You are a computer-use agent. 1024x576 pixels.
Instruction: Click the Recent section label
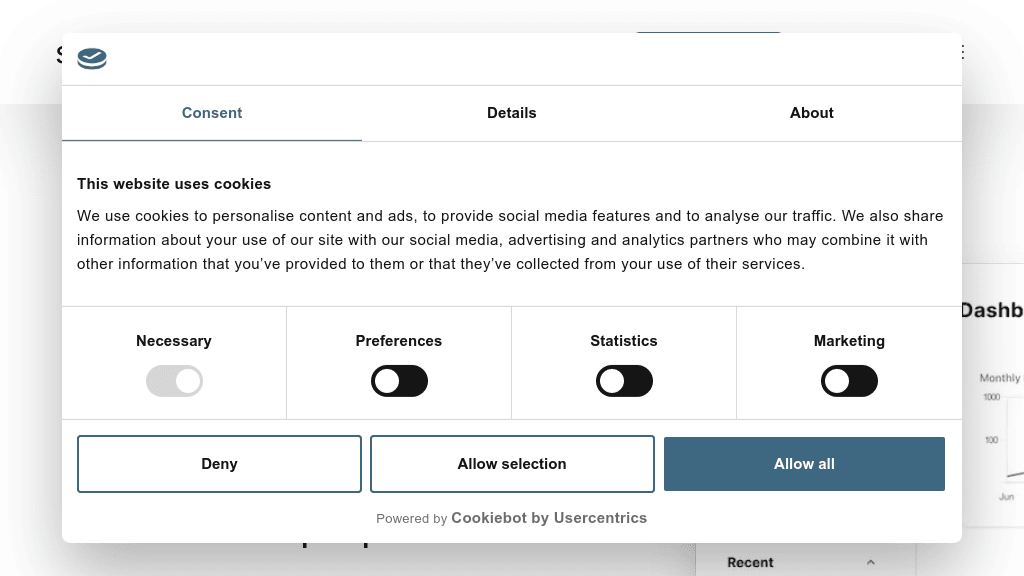click(750, 563)
